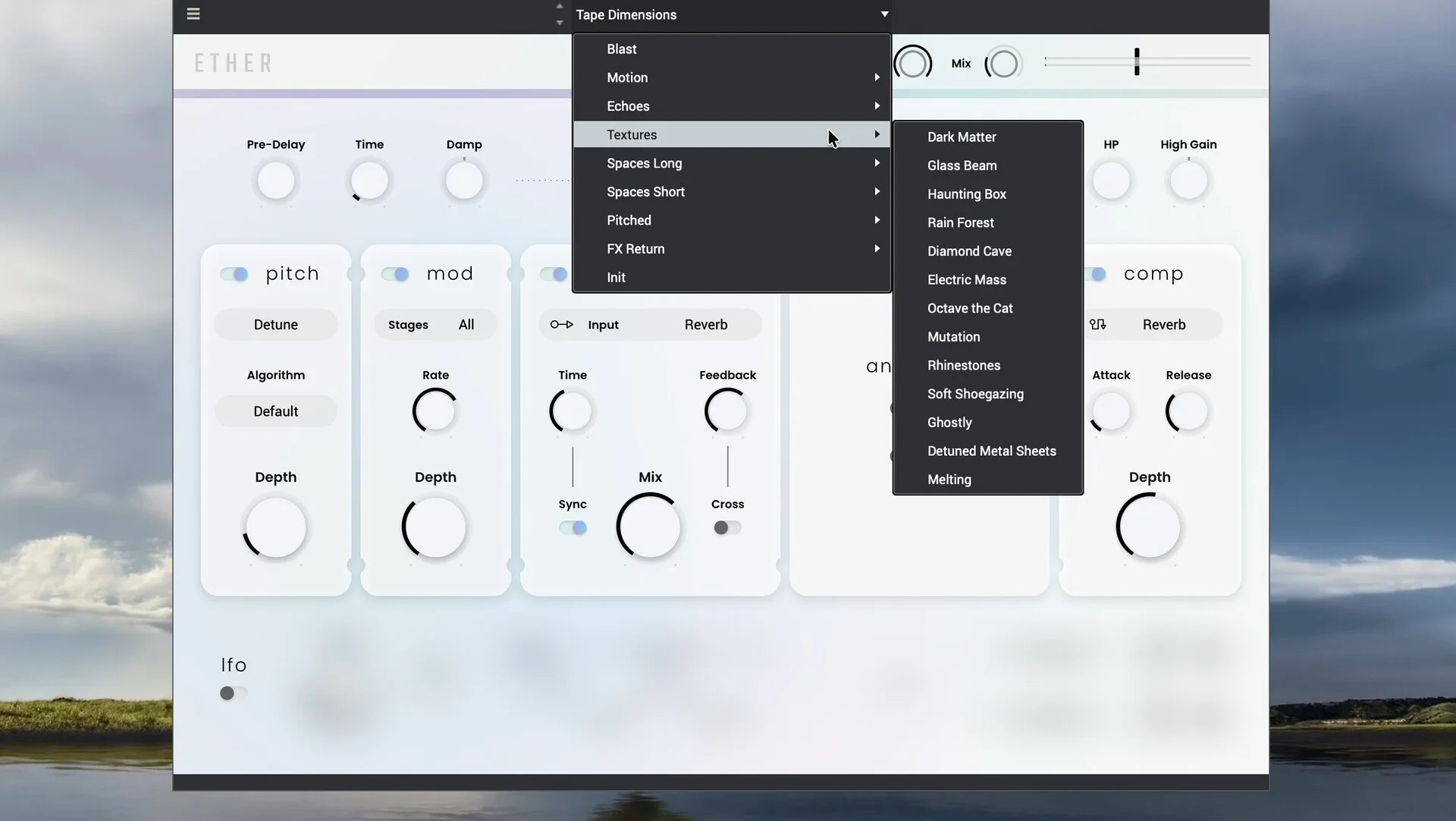Select the Rain Forest preset
This screenshot has width=1456, height=821.
pyautogui.click(x=960, y=222)
